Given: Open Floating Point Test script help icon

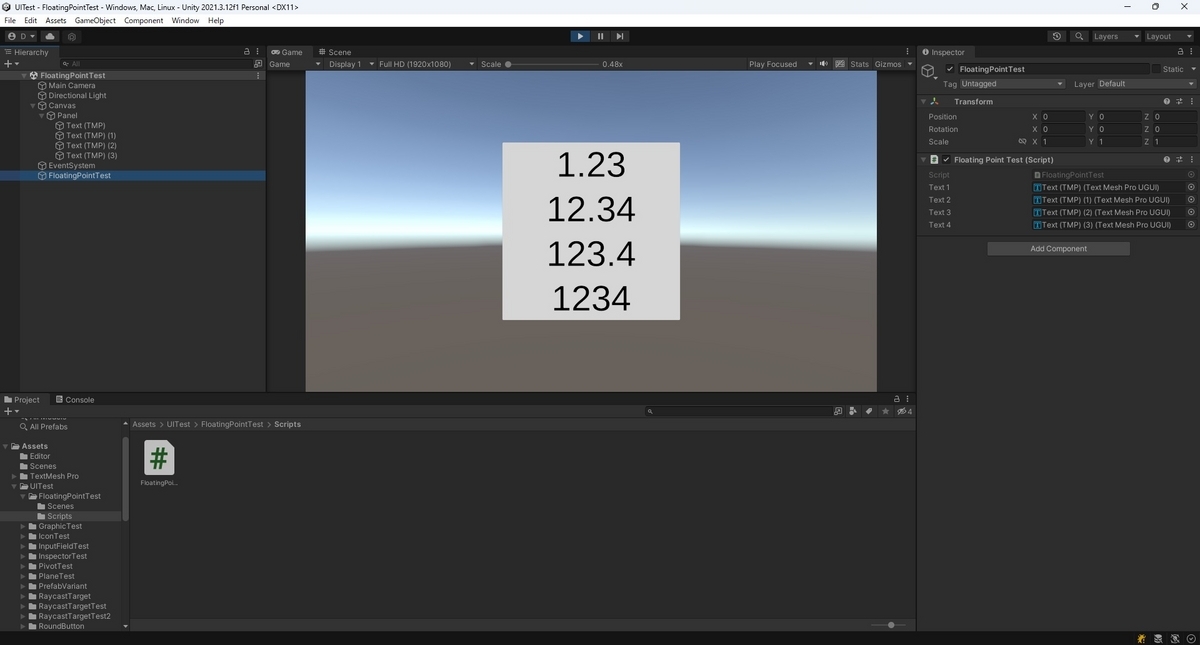Looking at the screenshot, I should click(x=1166, y=160).
